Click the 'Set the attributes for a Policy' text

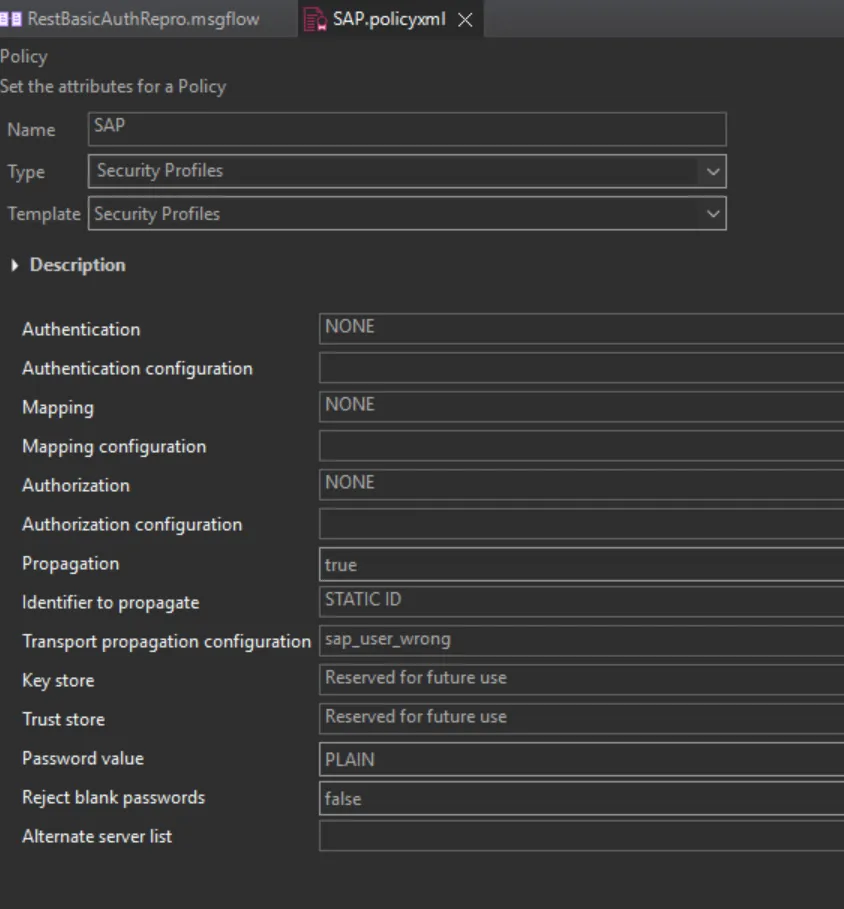click(113, 86)
